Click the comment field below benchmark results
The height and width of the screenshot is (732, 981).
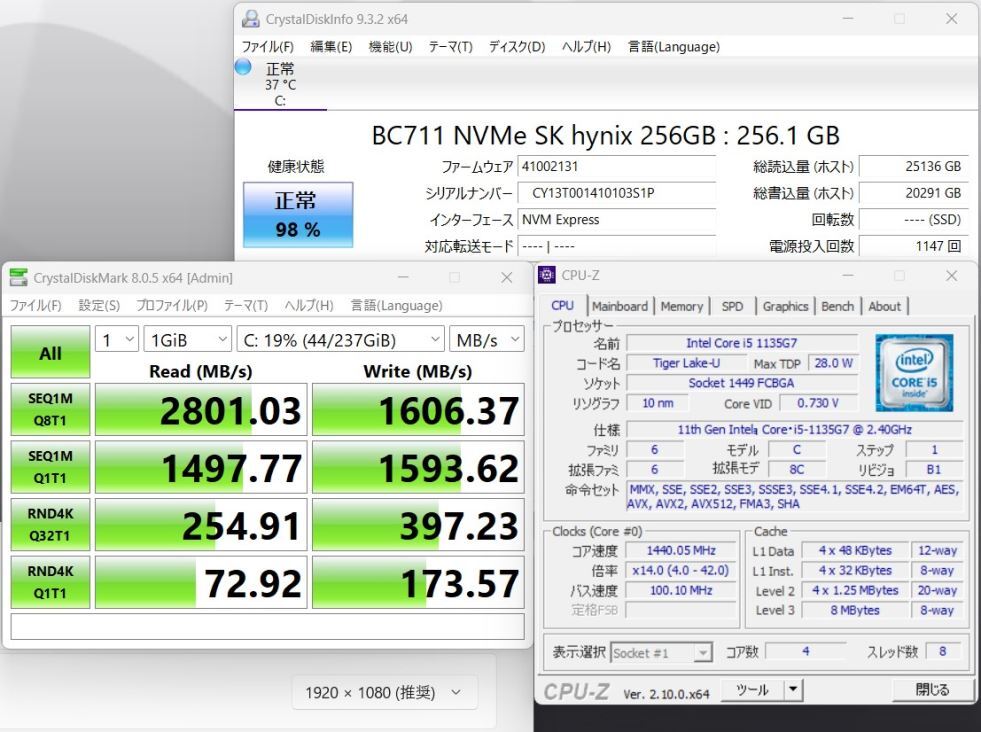tap(267, 626)
